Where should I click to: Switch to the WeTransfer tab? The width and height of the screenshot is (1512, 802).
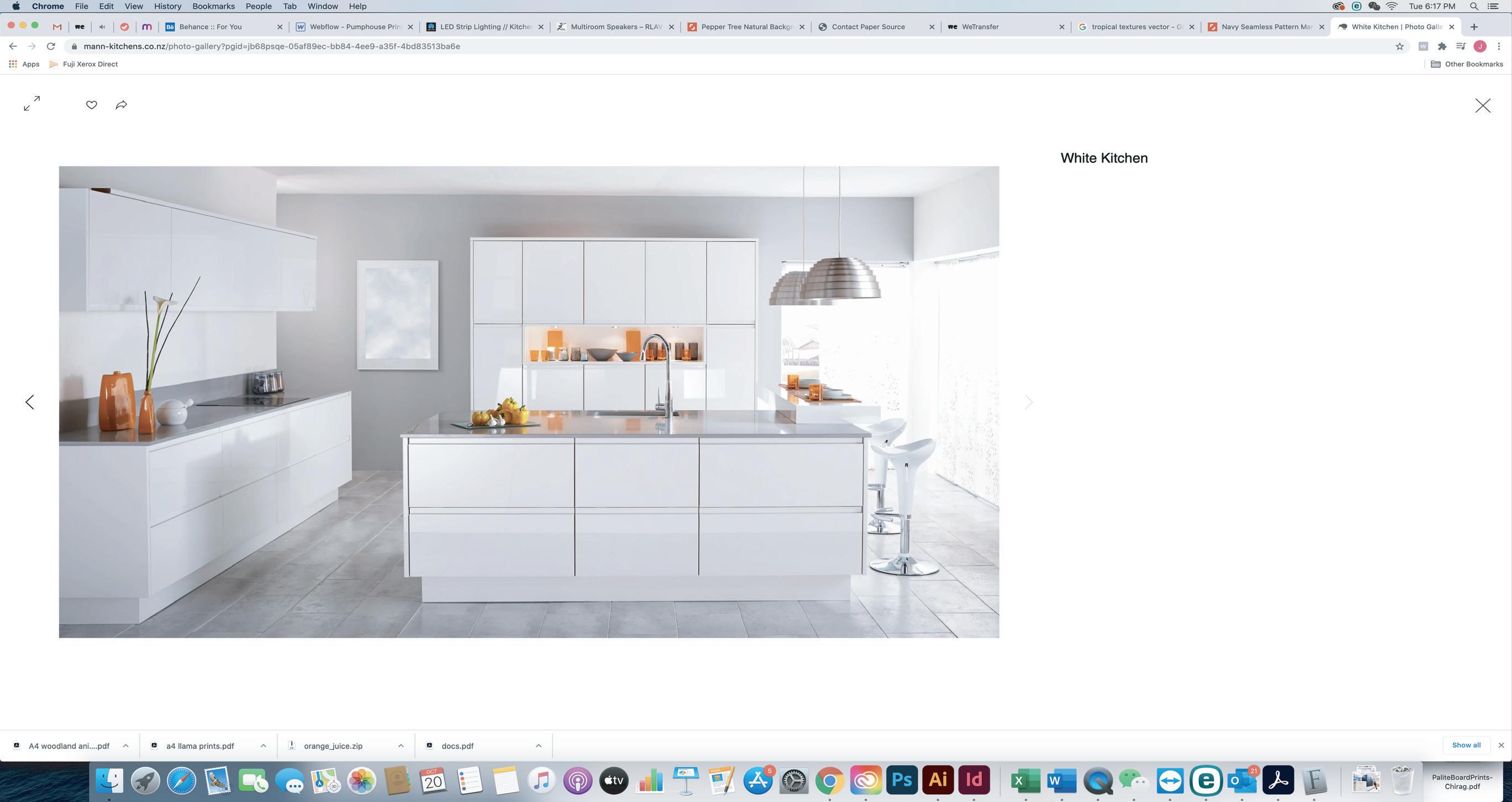coord(979,27)
